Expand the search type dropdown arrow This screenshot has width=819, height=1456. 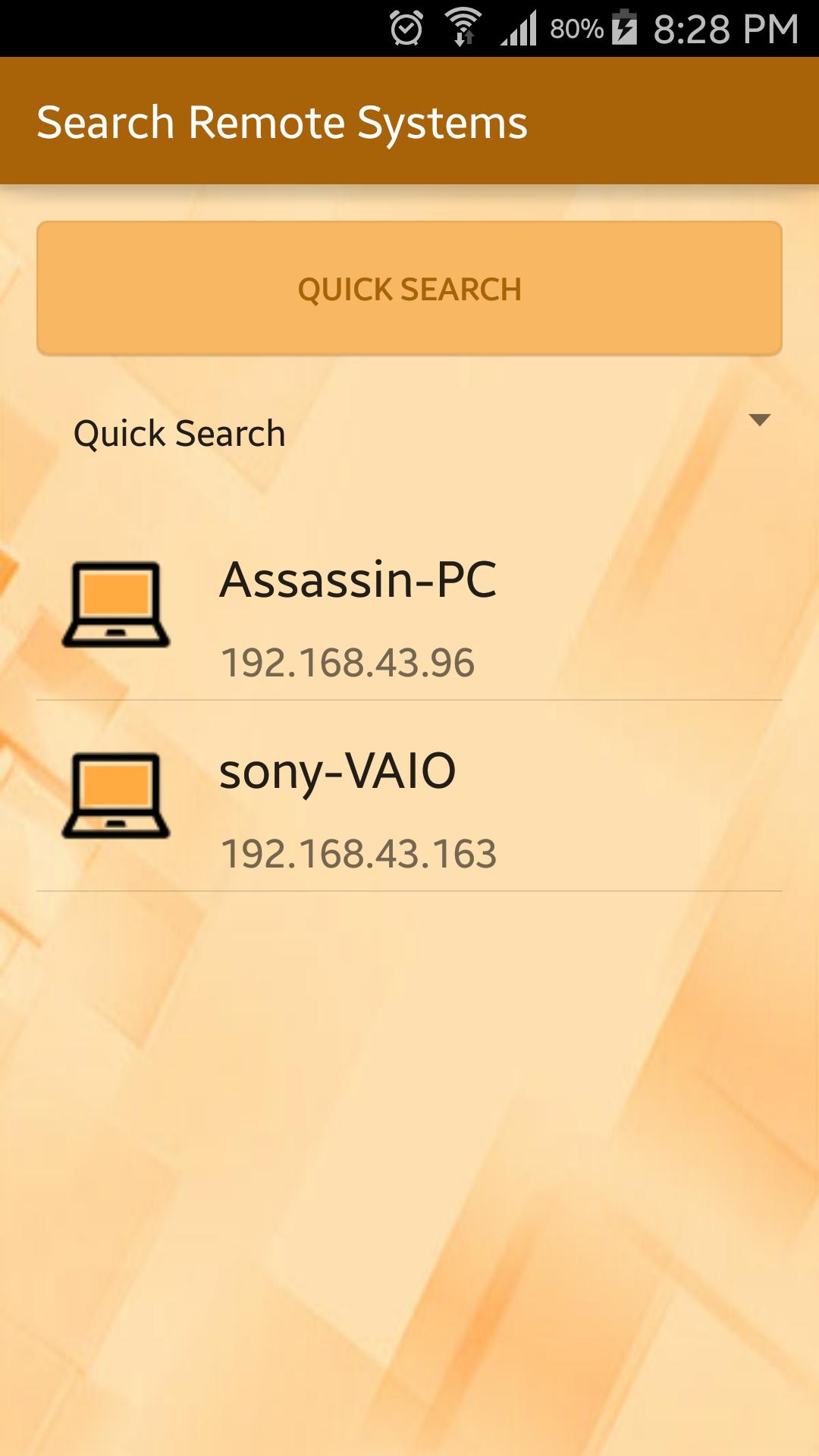coord(759,420)
